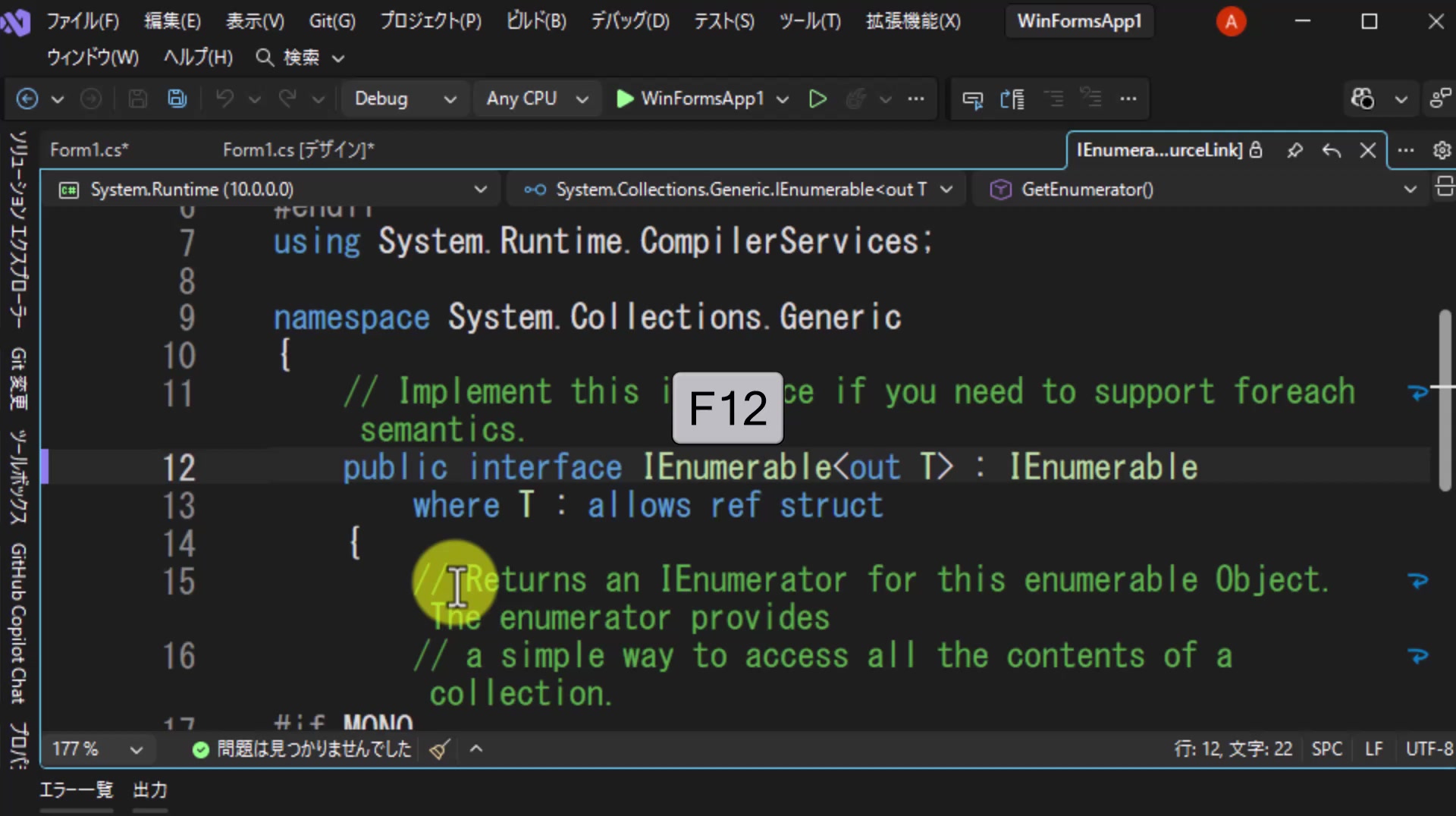Start debugging with green WinFormsApp1 play button
The width and height of the screenshot is (1456, 816).
pos(689,99)
